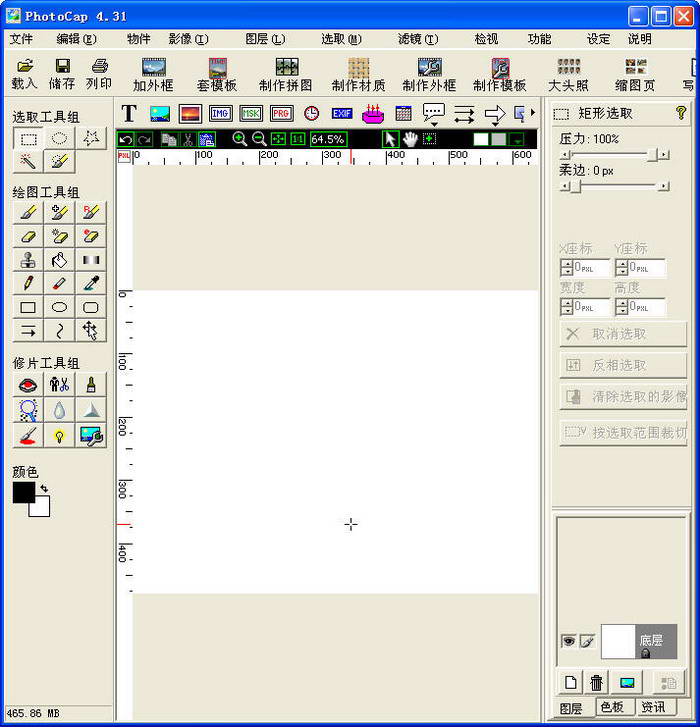
Task: Open the 制作拼图 collage maker
Action: (x=286, y=75)
